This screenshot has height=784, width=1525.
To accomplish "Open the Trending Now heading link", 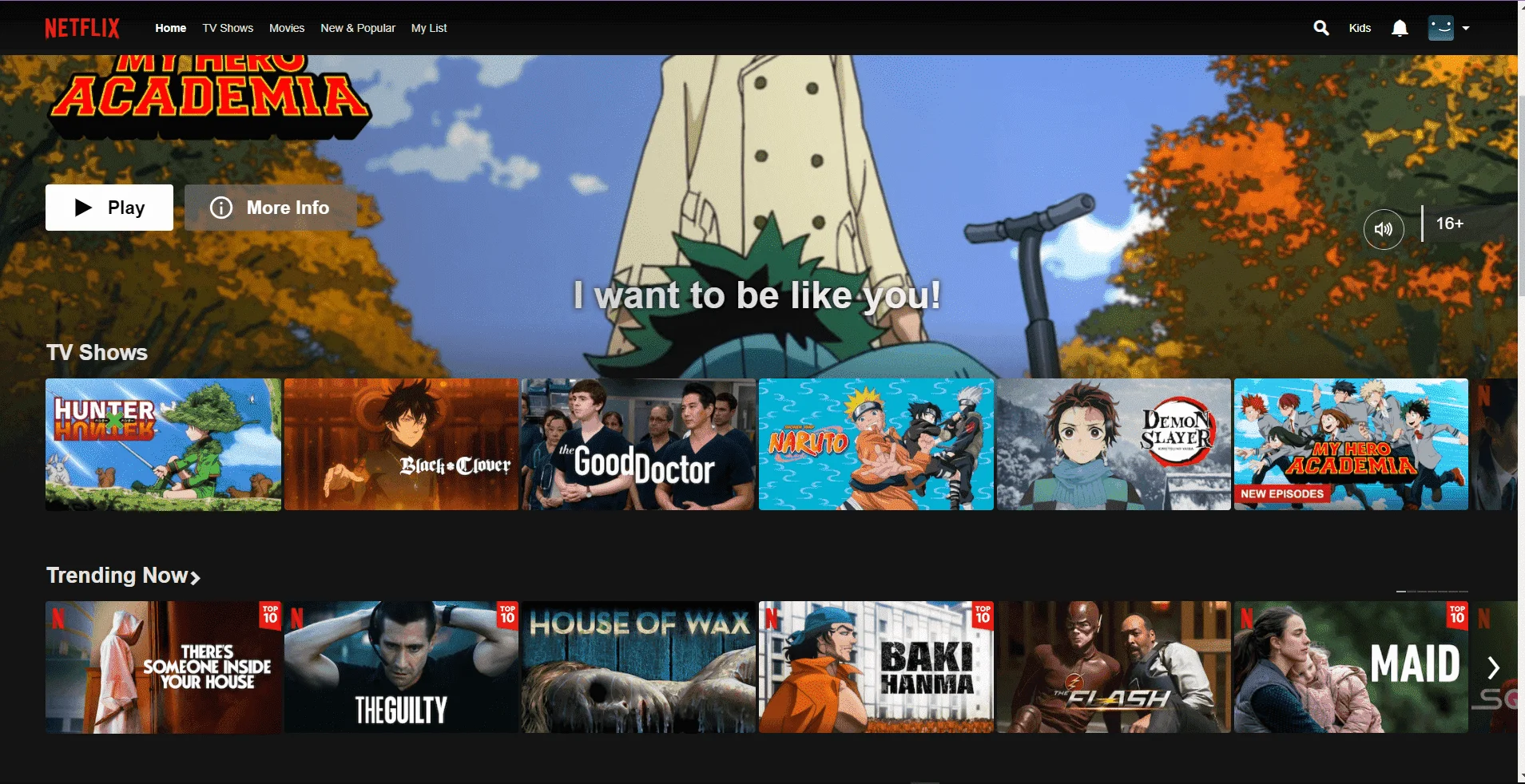I will coord(123,576).
